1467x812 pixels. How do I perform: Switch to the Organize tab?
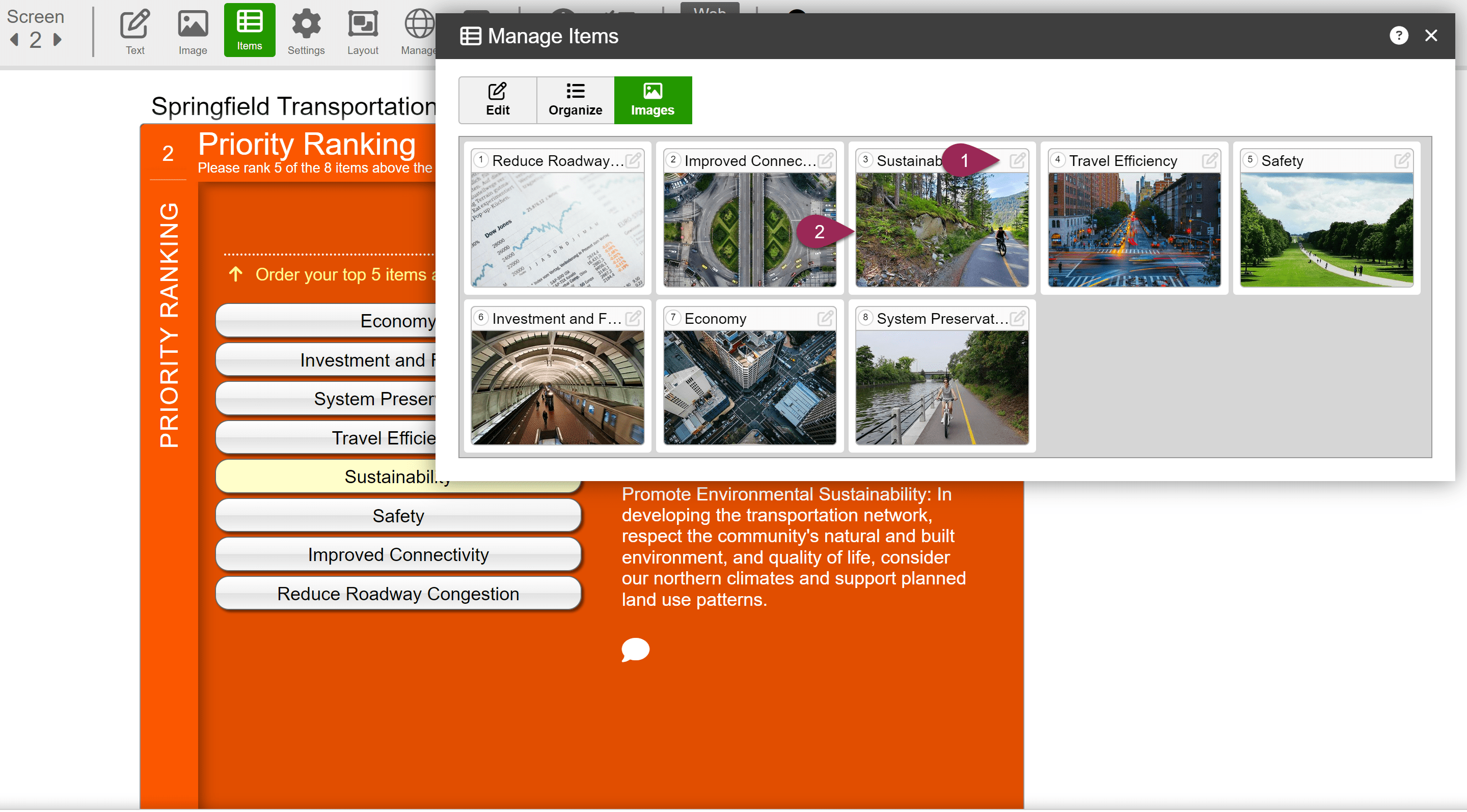pos(575,100)
